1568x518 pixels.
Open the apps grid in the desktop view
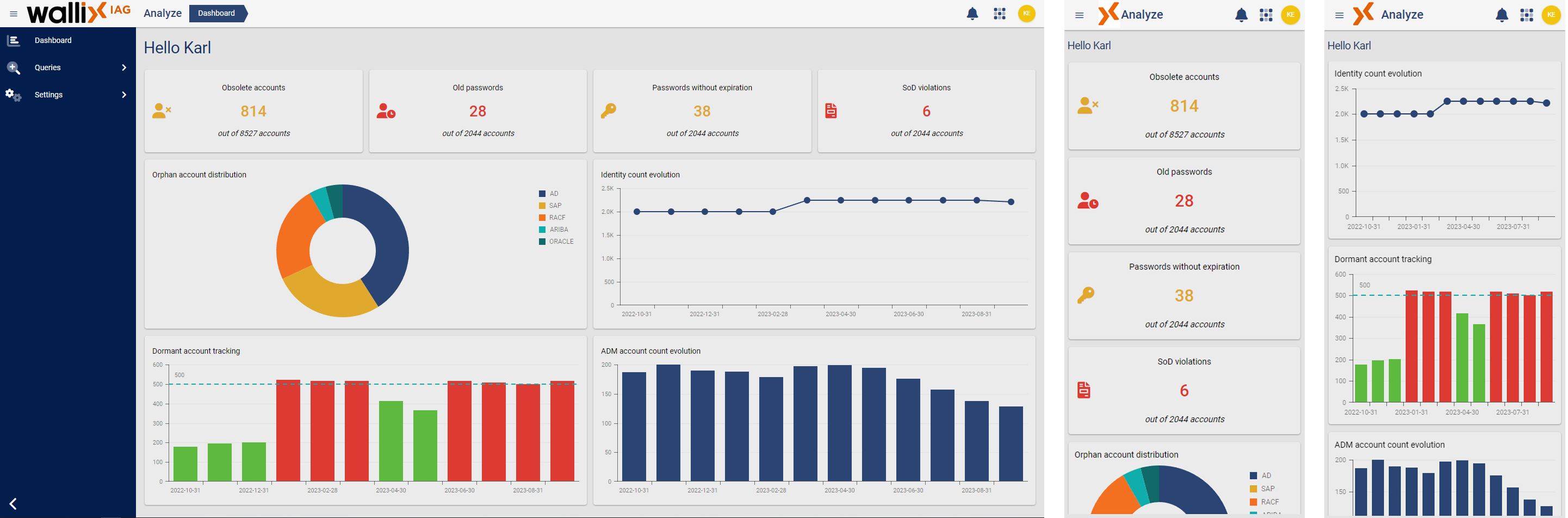tap(1000, 14)
